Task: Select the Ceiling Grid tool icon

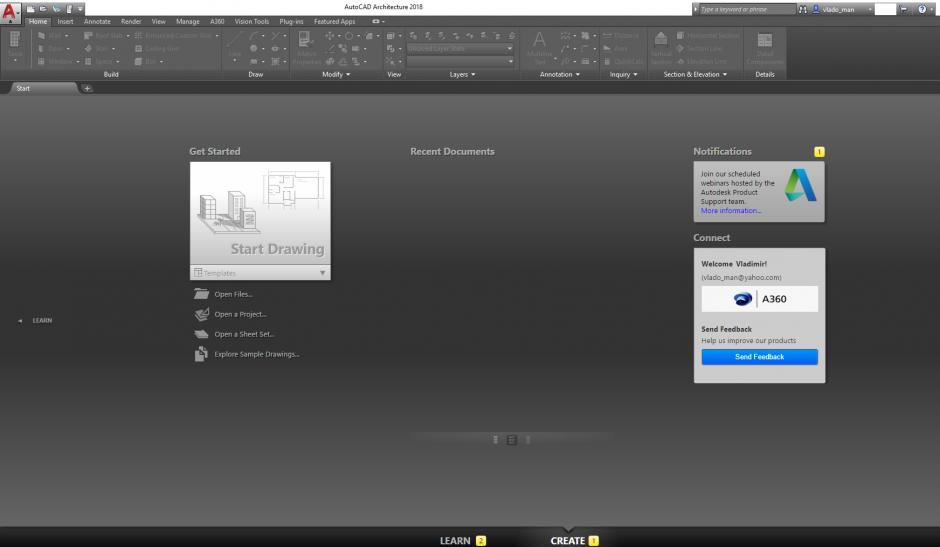Action: 138,49
